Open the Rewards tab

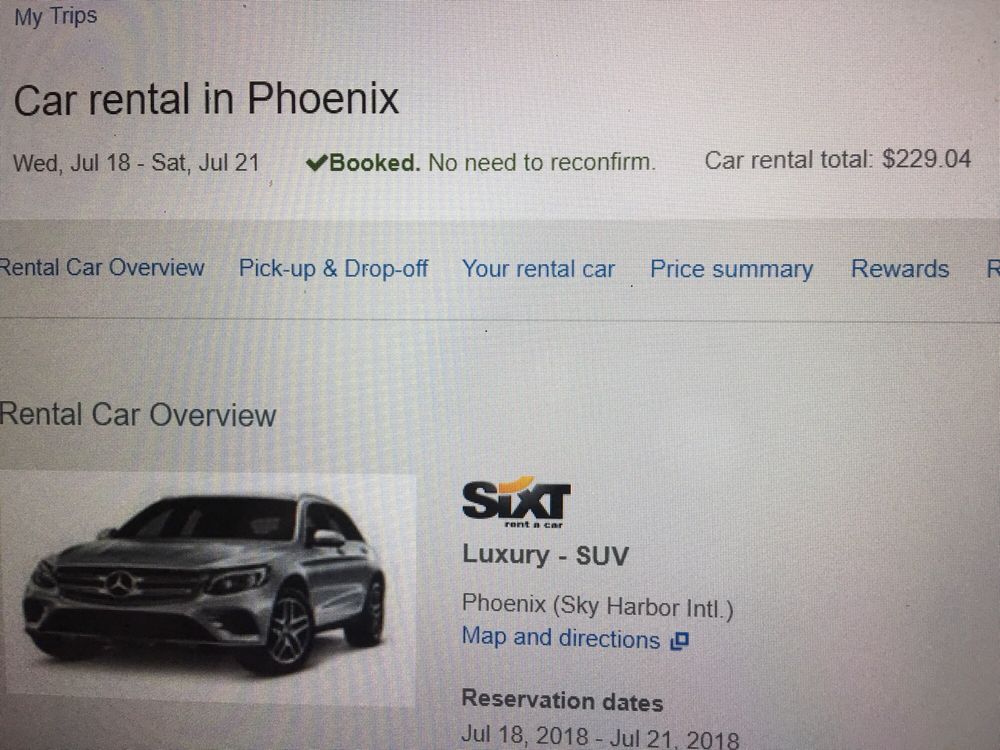click(900, 268)
